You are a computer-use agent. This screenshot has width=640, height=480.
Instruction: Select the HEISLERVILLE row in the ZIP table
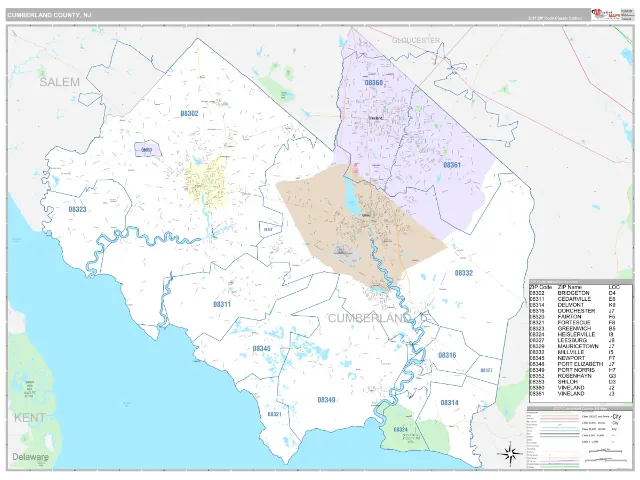pyautogui.click(x=576, y=334)
